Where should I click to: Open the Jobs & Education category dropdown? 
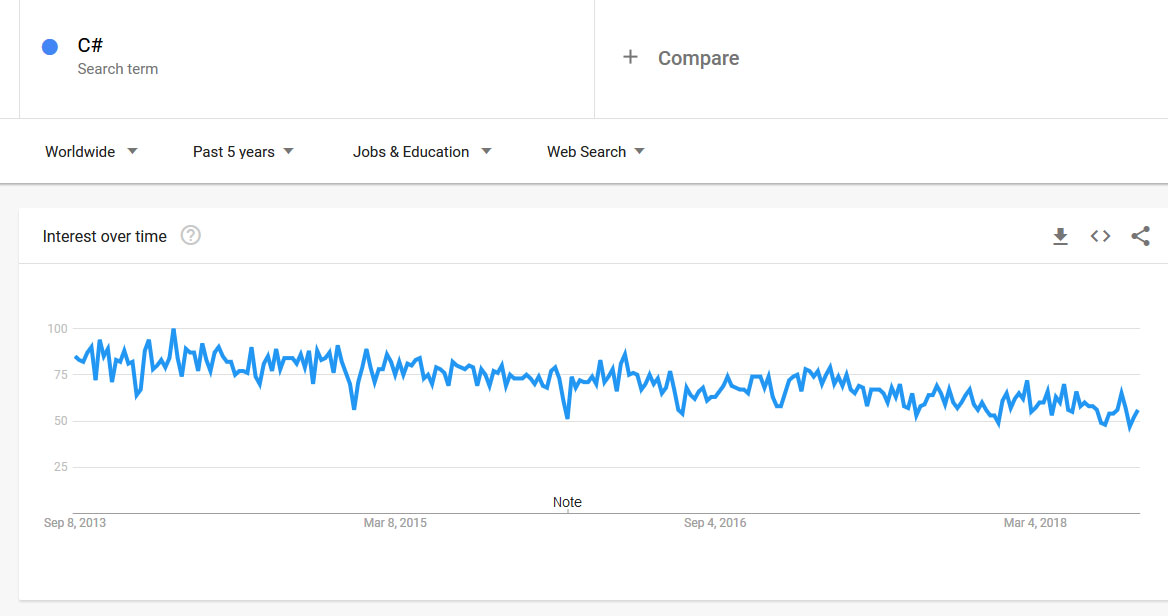(x=421, y=152)
